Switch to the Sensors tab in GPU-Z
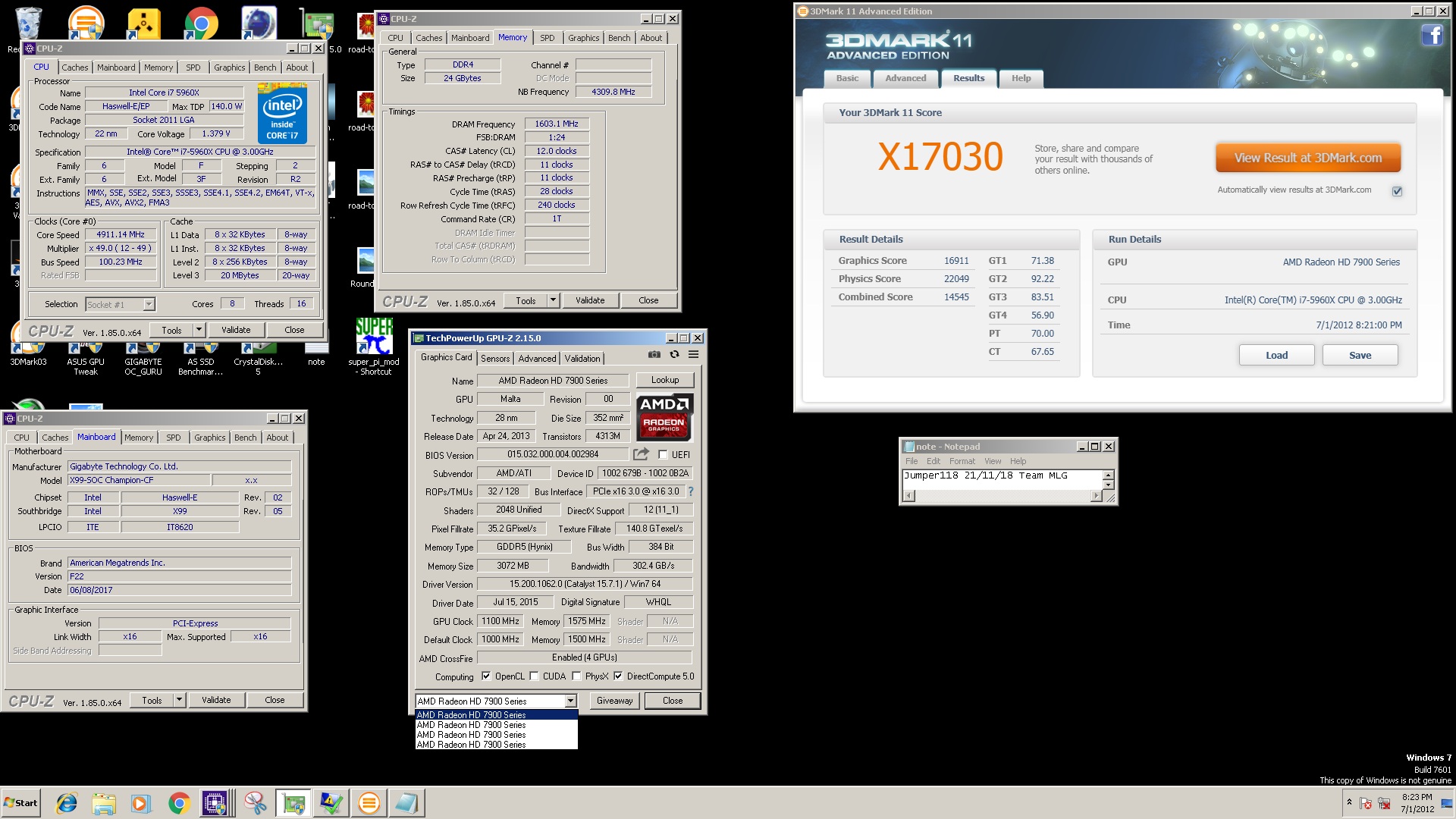Screen dimensions: 1456x819 click(x=495, y=358)
